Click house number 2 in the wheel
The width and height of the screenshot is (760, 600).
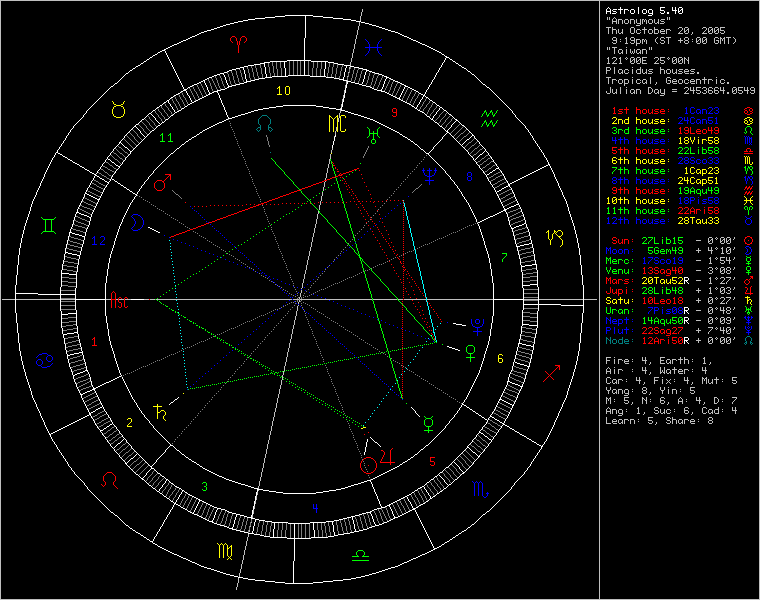click(x=129, y=423)
